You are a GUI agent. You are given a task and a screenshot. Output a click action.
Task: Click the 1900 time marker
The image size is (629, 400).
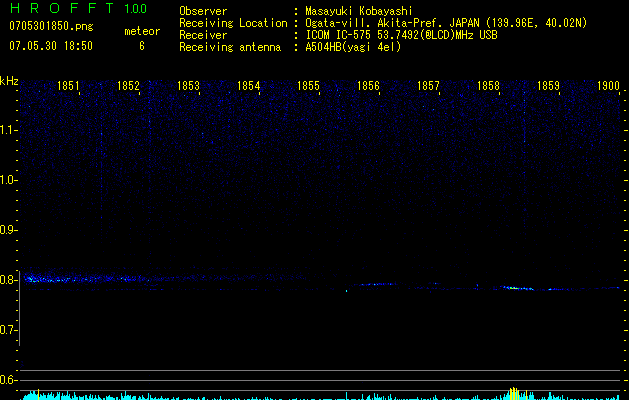pyautogui.click(x=609, y=86)
